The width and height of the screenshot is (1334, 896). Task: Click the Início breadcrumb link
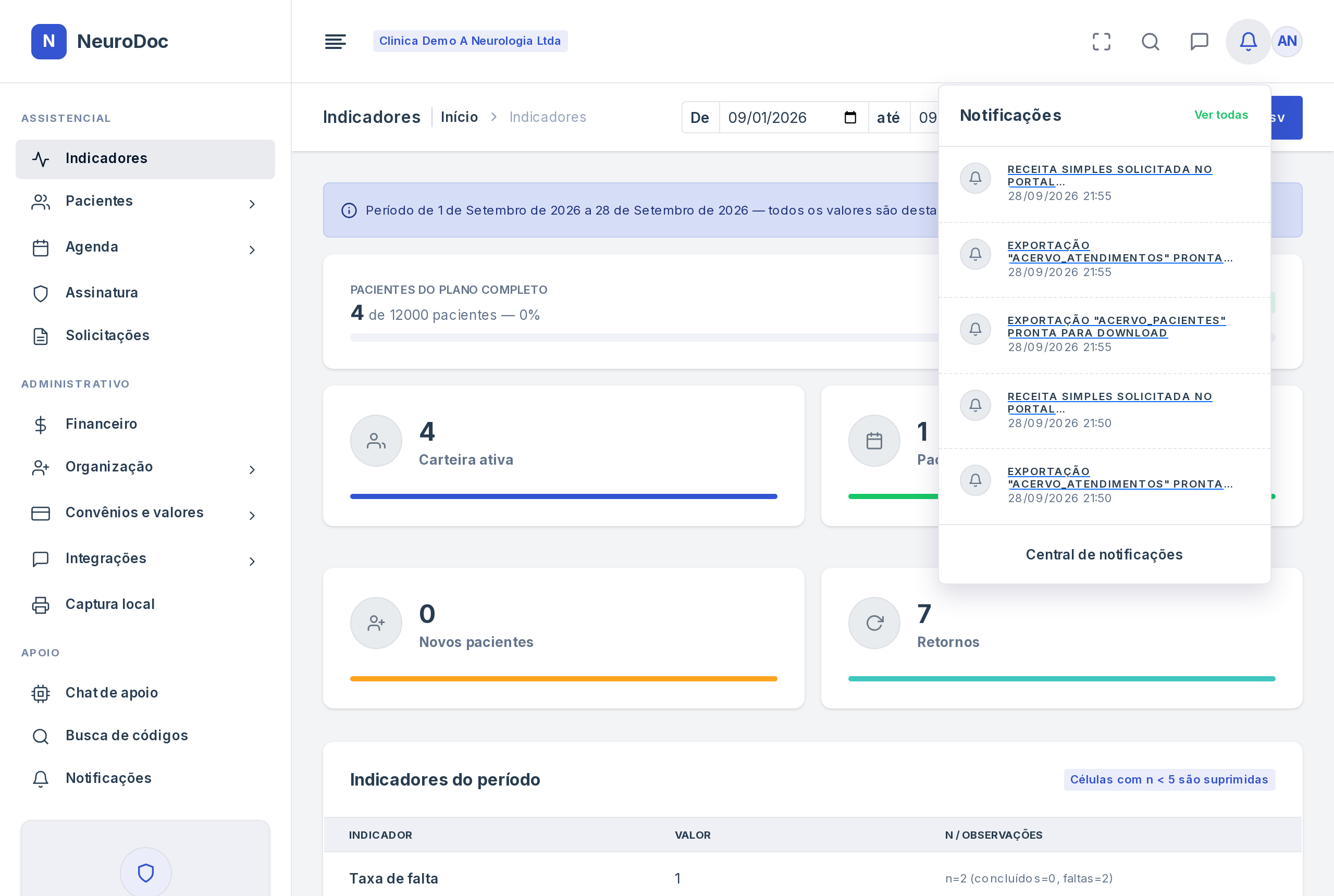[x=459, y=117]
